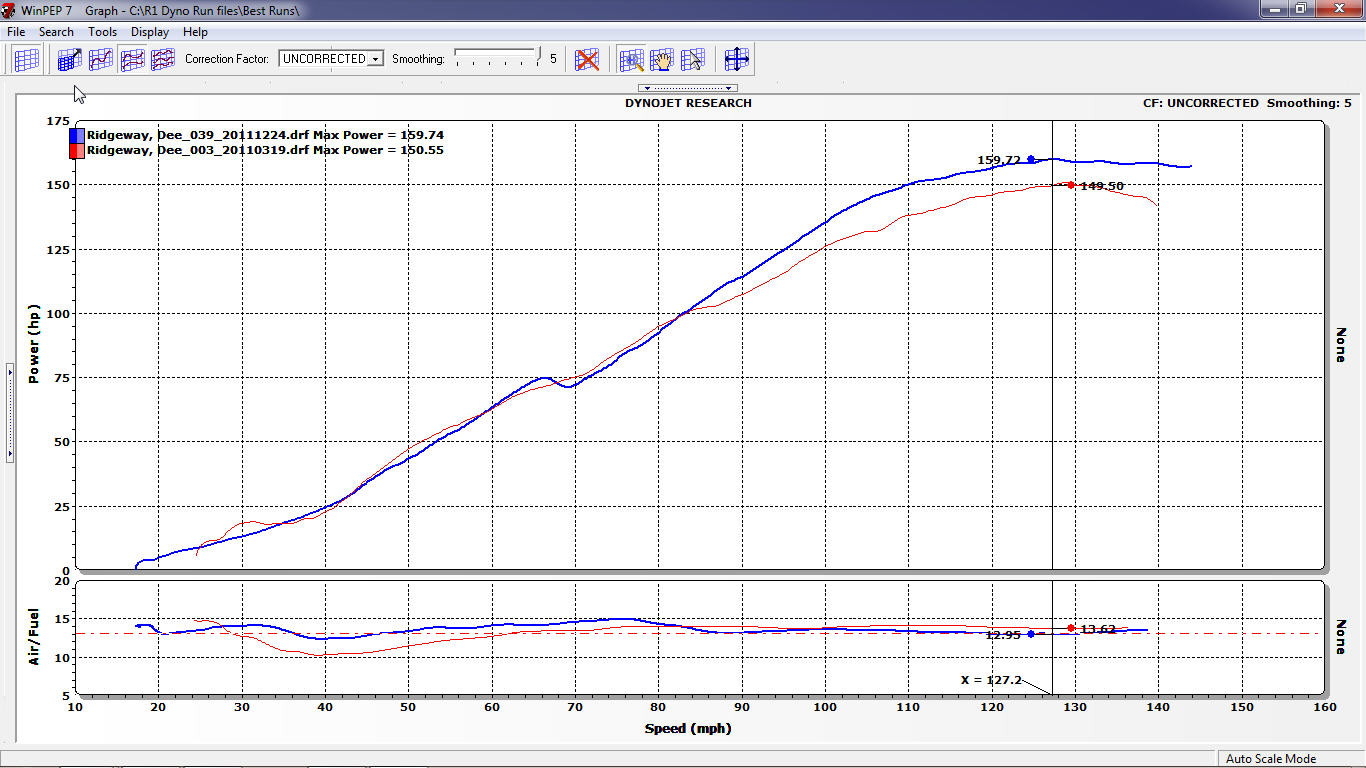Open the Correction Factor dropdown
1366x768 pixels.
[375, 59]
